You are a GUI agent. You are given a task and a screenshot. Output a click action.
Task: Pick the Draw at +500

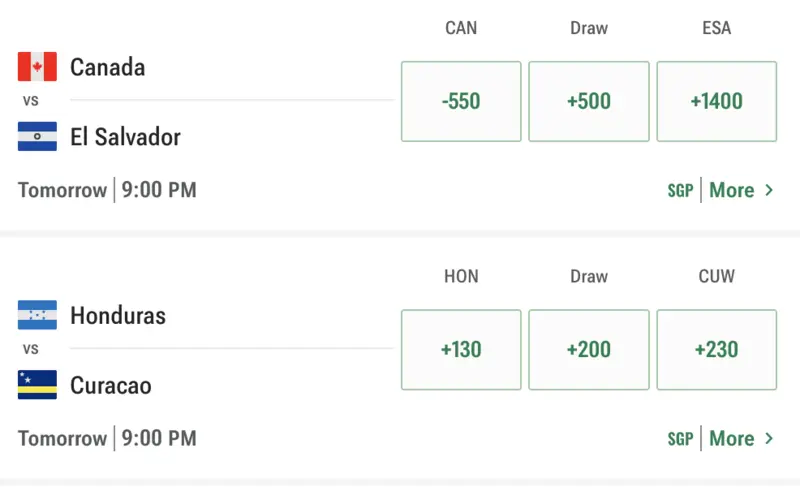click(x=588, y=101)
